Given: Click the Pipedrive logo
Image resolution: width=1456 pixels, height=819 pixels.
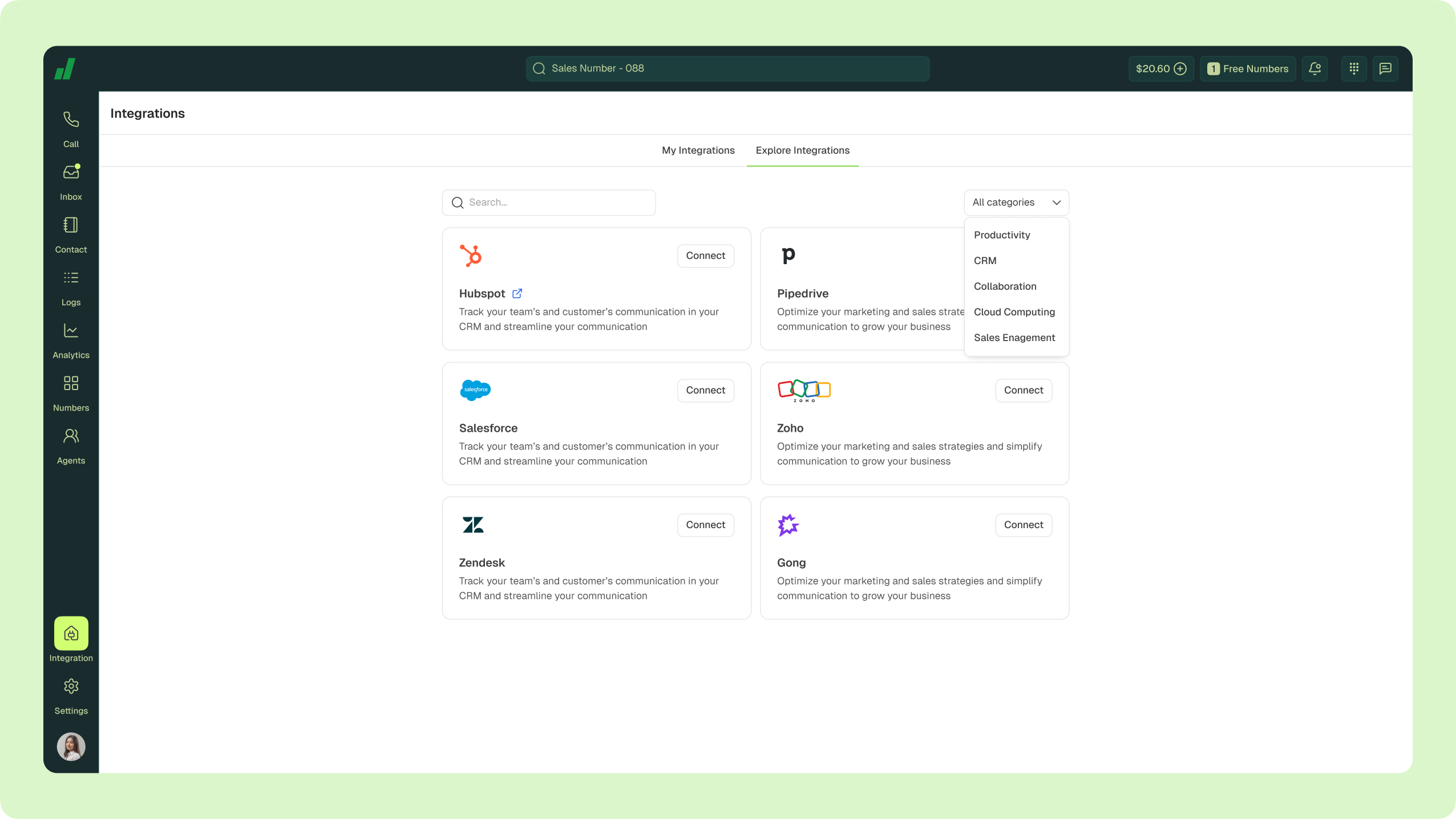Looking at the screenshot, I should [788, 255].
